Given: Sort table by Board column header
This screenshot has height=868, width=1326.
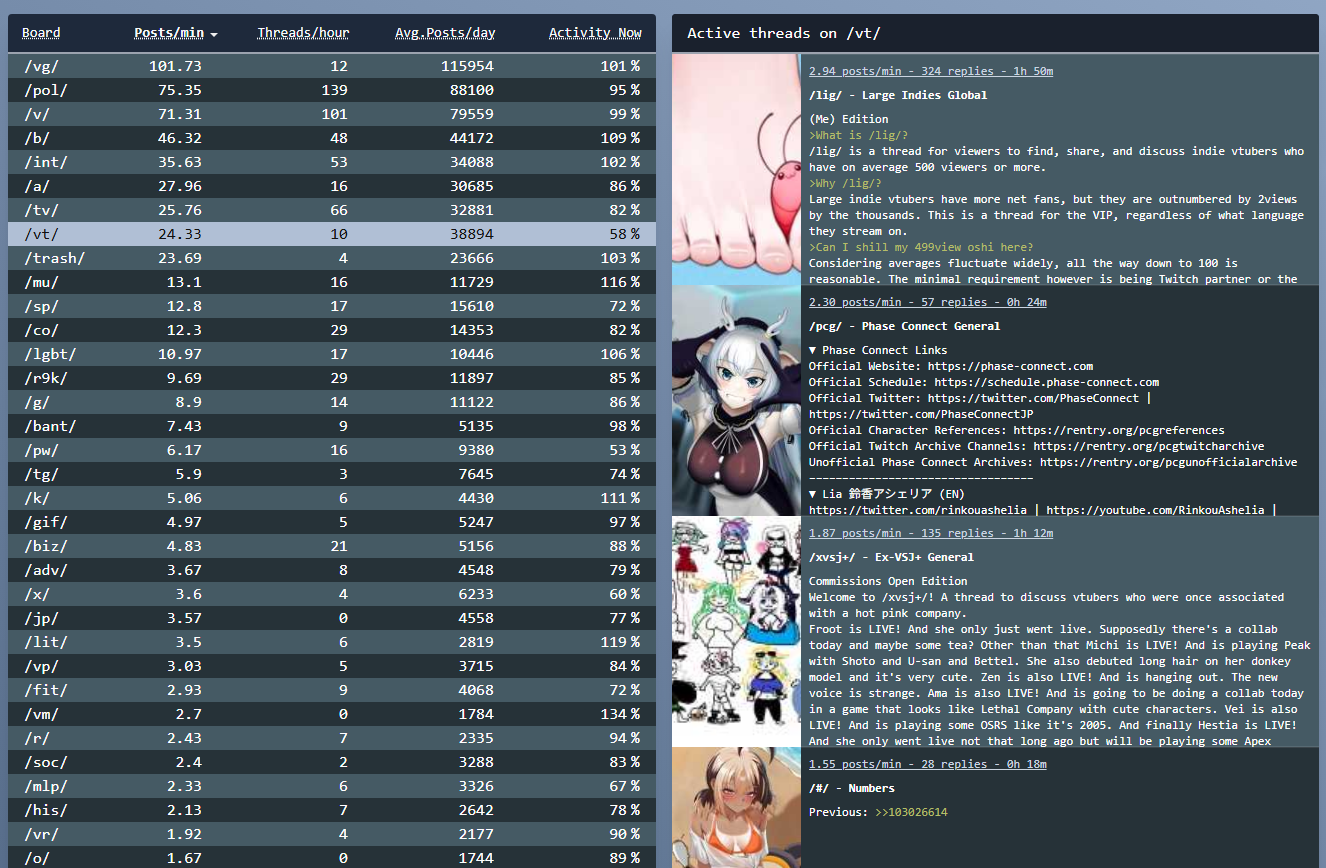Looking at the screenshot, I should tap(41, 33).
